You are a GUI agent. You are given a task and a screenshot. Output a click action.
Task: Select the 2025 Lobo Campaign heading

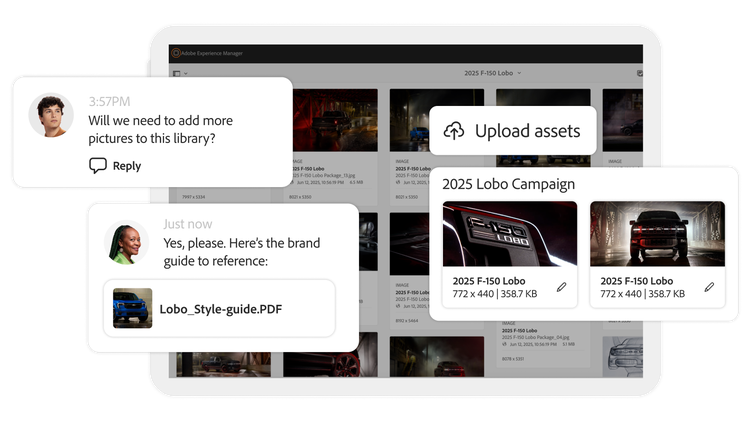508,184
